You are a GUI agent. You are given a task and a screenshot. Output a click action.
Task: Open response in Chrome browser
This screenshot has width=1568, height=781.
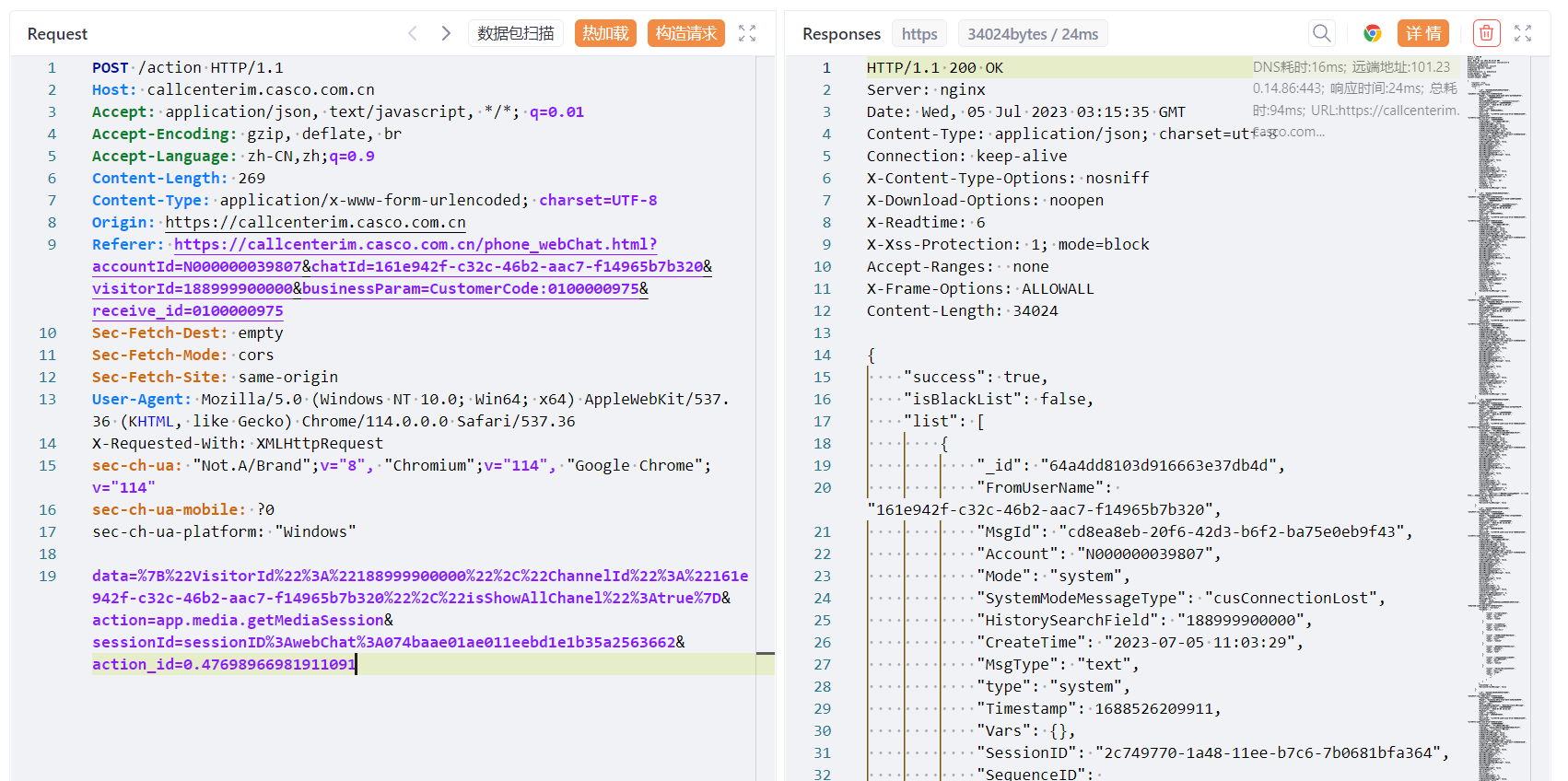point(1373,33)
